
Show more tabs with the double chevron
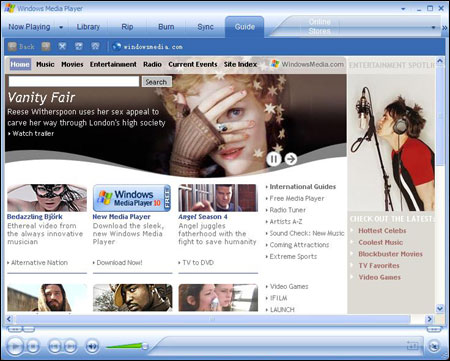pos(444,28)
